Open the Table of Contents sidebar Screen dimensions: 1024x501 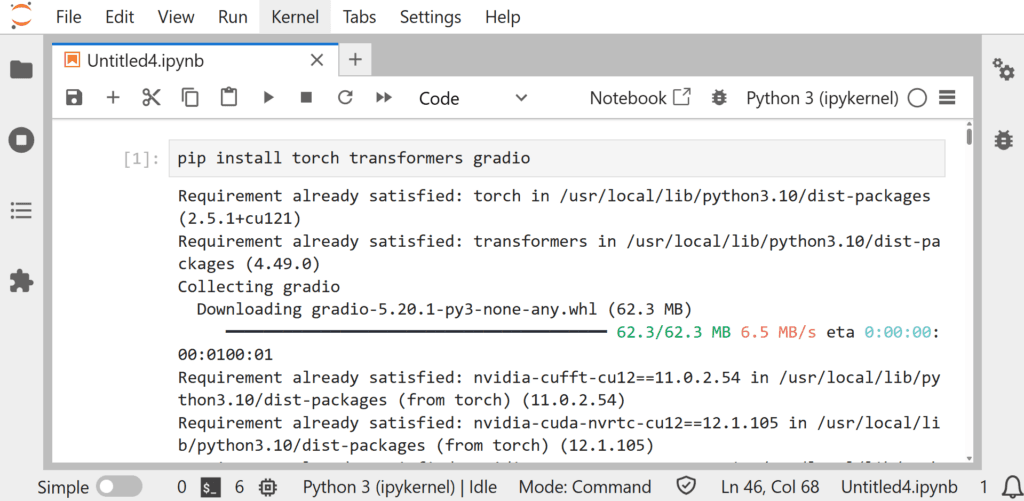(21, 211)
